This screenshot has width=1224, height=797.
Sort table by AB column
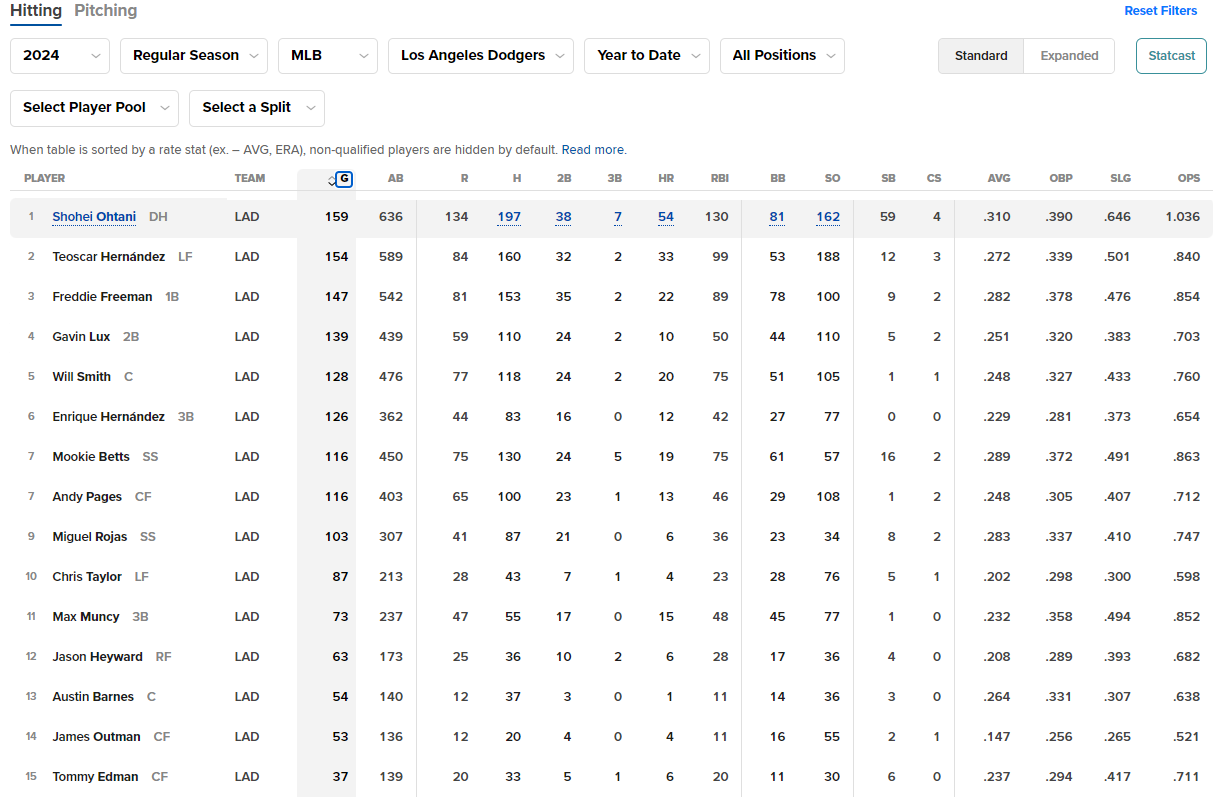click(x=395, y=179)
